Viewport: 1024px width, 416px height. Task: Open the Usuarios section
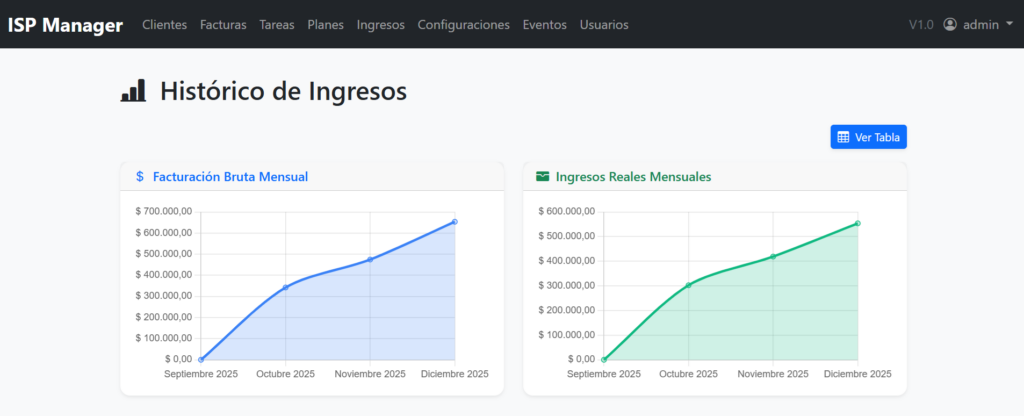pos(604,25)
